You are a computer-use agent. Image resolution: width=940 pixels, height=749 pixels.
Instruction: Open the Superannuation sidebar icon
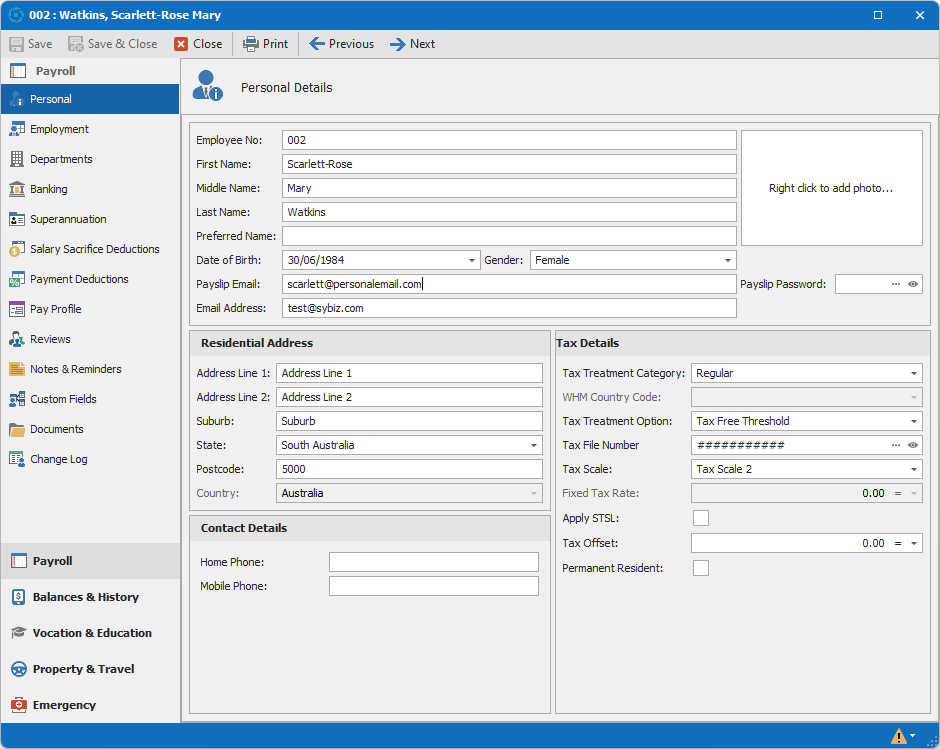pyautogui.click(x=17, y=219)
